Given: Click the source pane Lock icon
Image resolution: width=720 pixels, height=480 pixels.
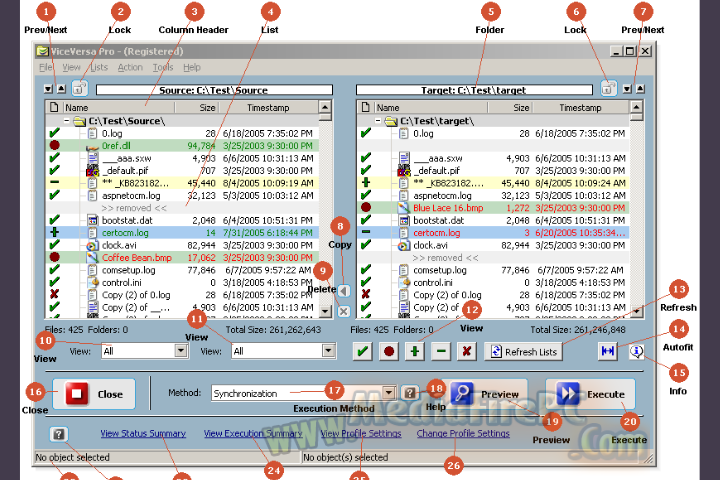Looking at the screenshot, I should [x=80, y=88].
